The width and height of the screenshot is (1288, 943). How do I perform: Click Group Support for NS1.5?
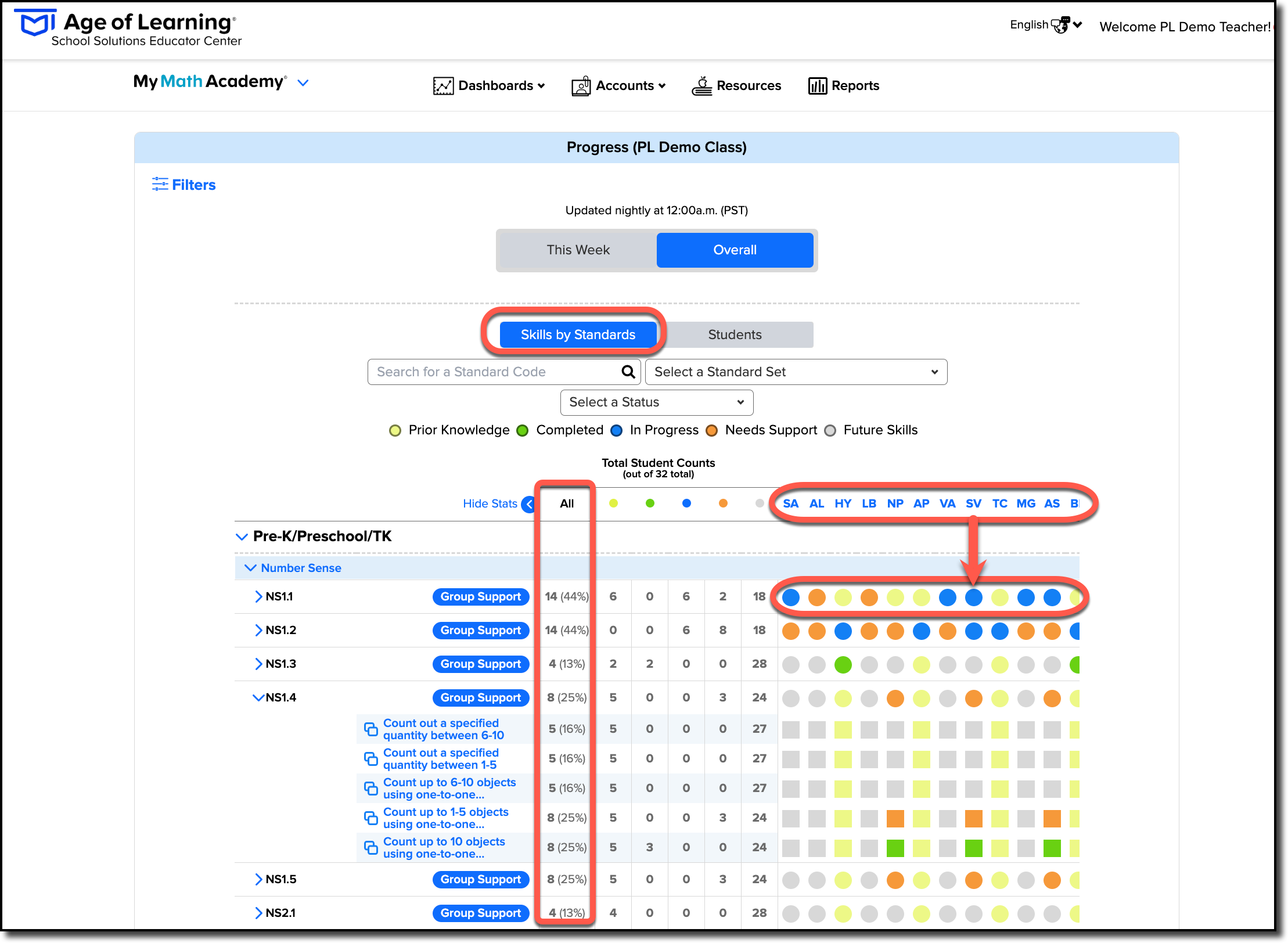coord(481,880)
